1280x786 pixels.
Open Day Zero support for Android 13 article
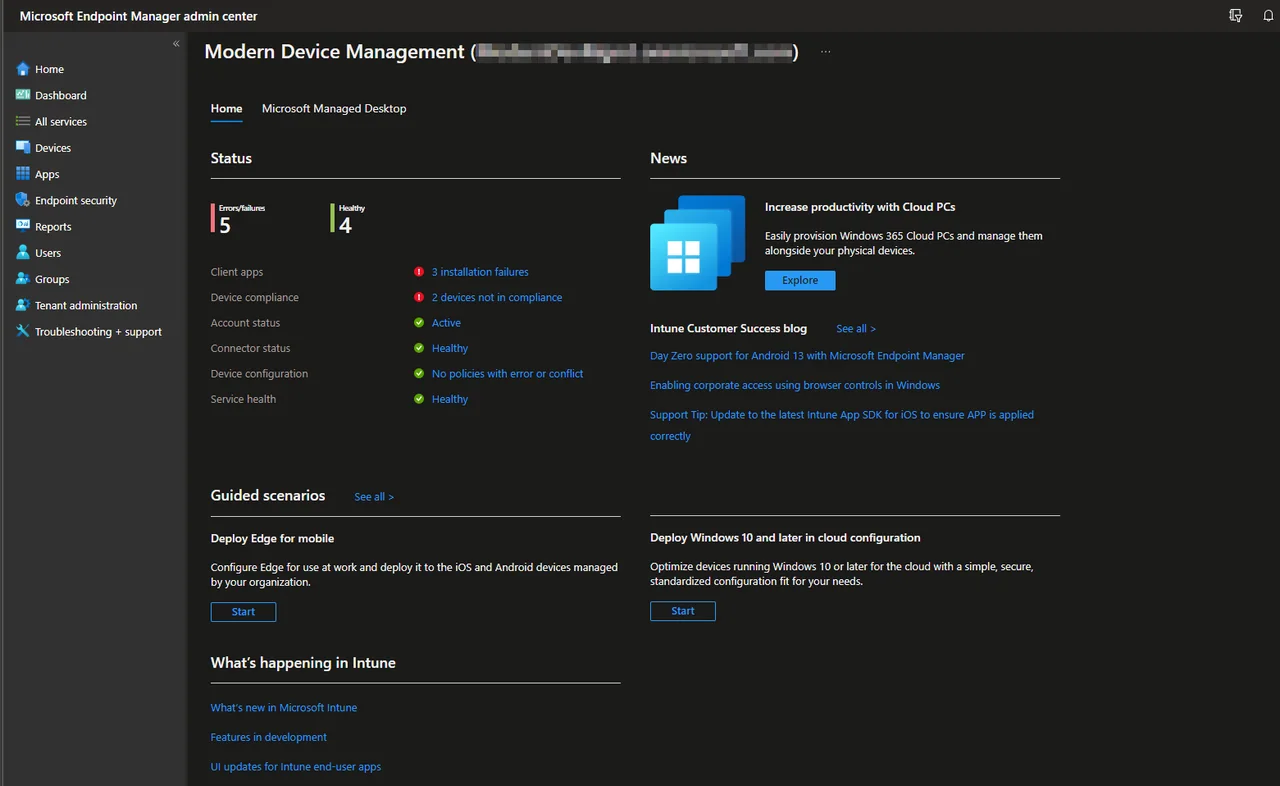point(807,356)
